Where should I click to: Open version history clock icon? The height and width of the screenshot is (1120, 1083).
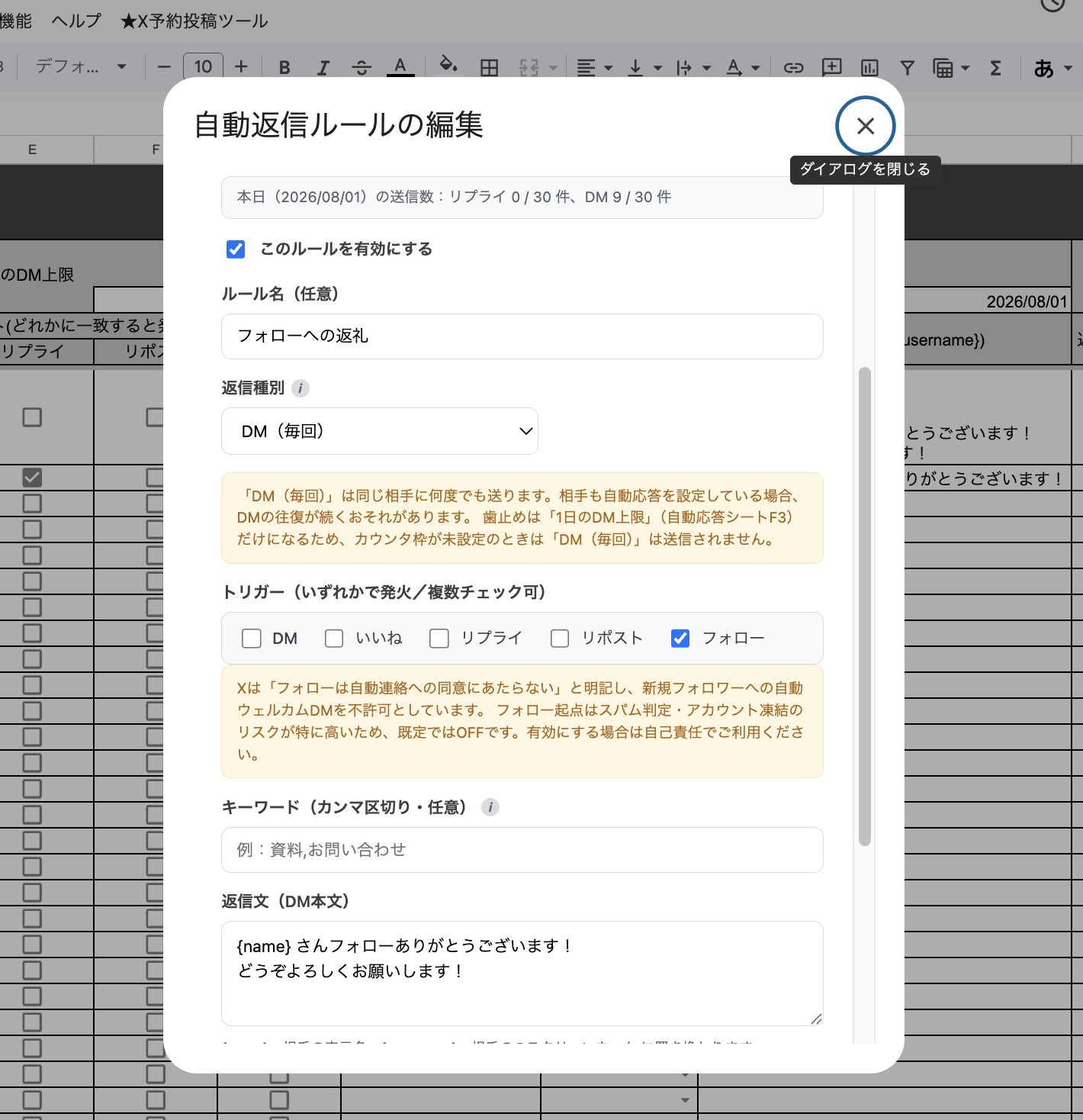pyautogui.click(x=1053, y=3)
